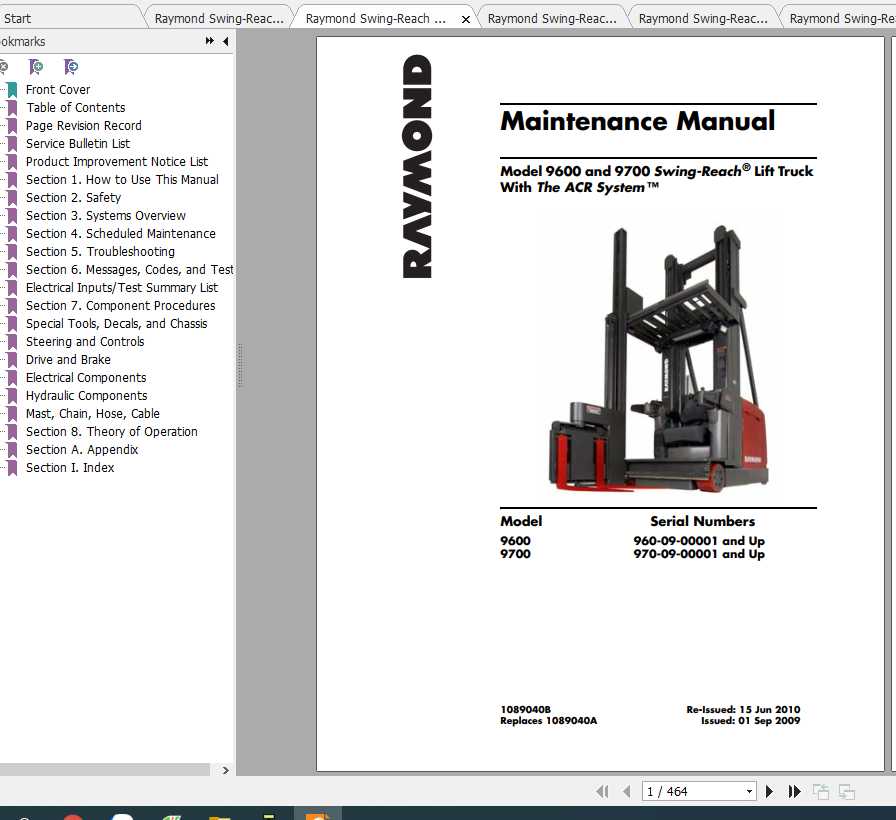Click the bookmark icon with blue arrow

pyautogui.click(x=71, y=67)
